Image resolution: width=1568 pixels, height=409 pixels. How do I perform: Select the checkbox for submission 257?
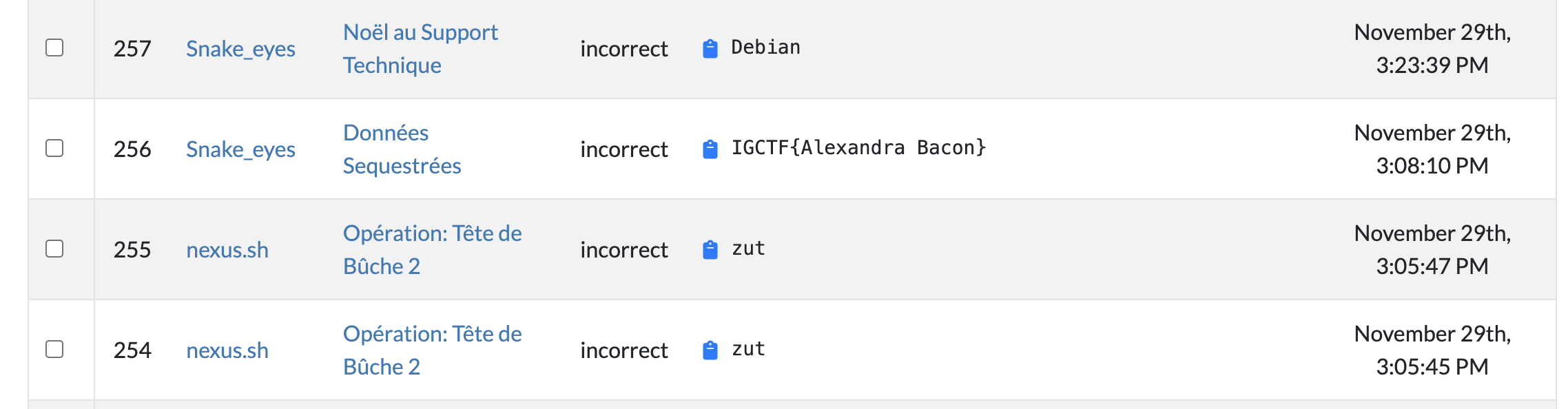[x=54, y=48]
